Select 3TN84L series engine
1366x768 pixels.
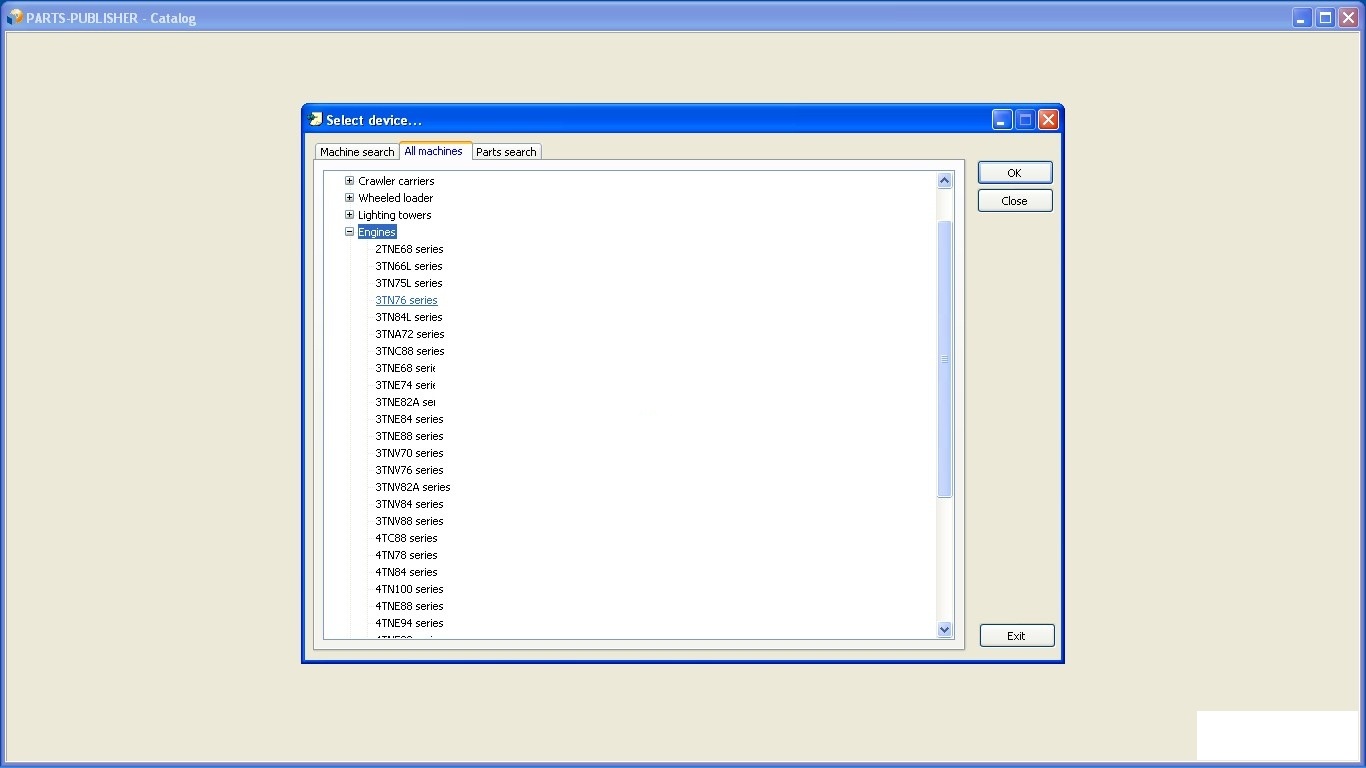[x=409, y=317]
